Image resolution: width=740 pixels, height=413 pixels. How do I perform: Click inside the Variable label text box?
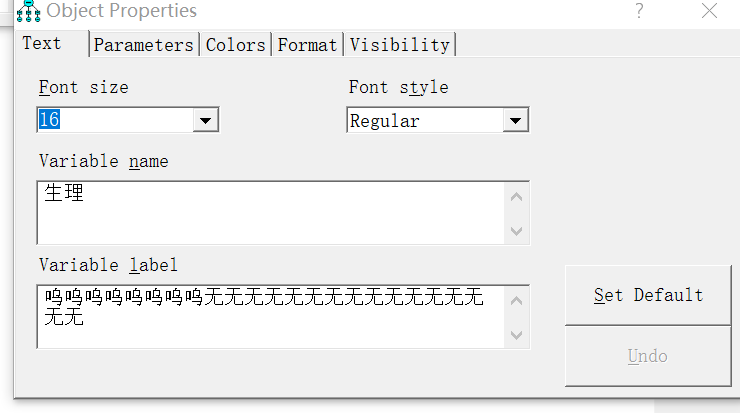coord(270,316)
